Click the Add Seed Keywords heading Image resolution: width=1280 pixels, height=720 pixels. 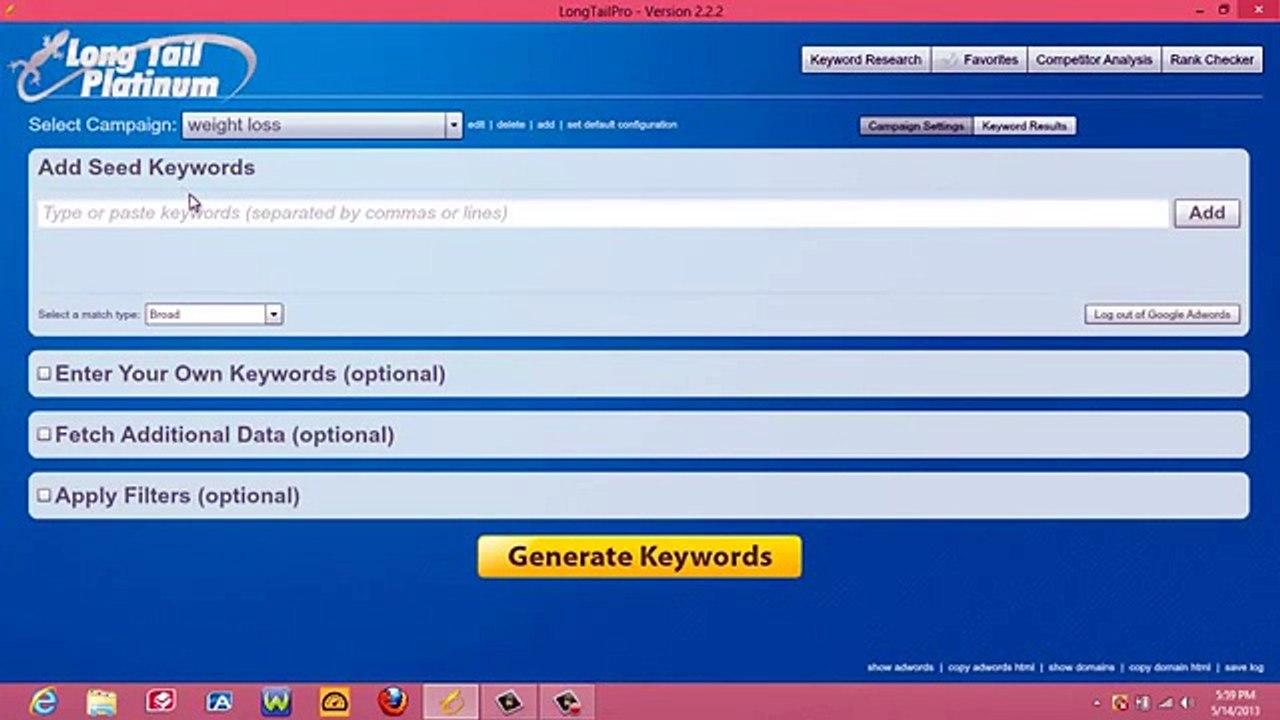(x=146, y=167)
